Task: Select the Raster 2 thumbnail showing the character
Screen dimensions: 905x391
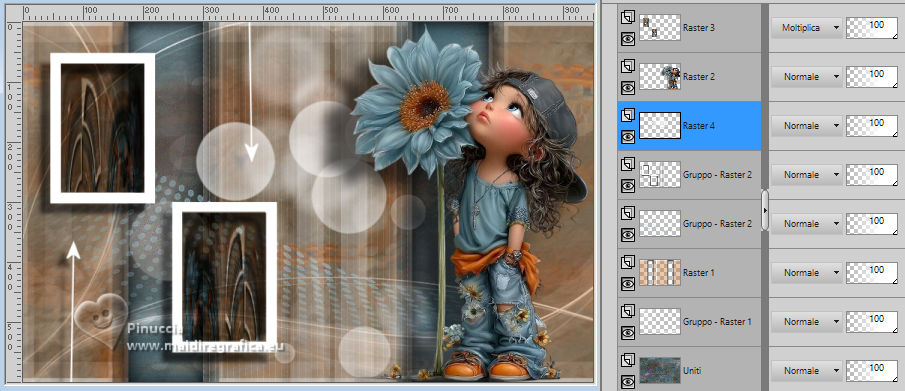Action: [660, 76]
